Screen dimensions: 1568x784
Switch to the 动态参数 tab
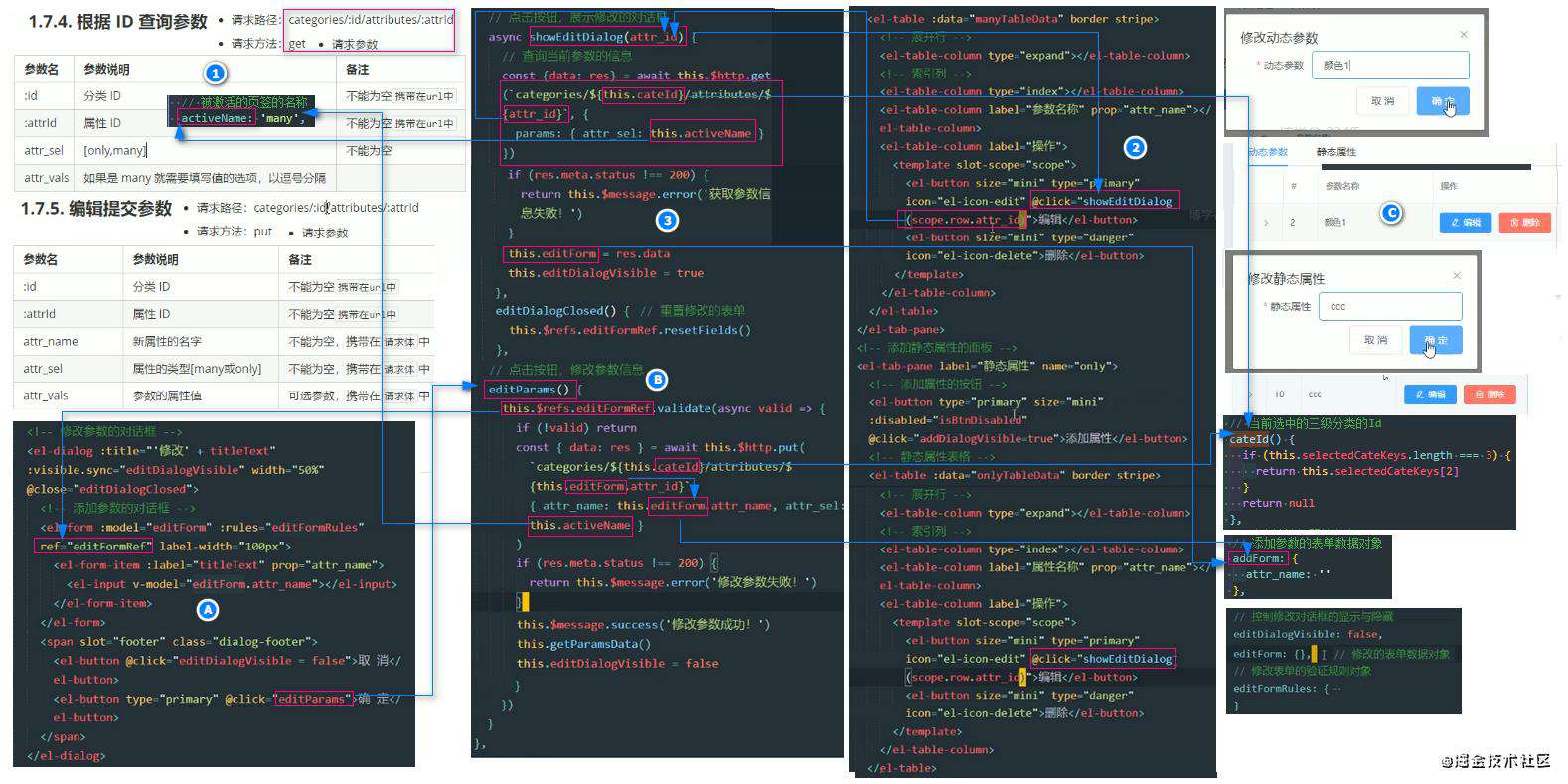pyautogui.click(x=1268, y=152)
